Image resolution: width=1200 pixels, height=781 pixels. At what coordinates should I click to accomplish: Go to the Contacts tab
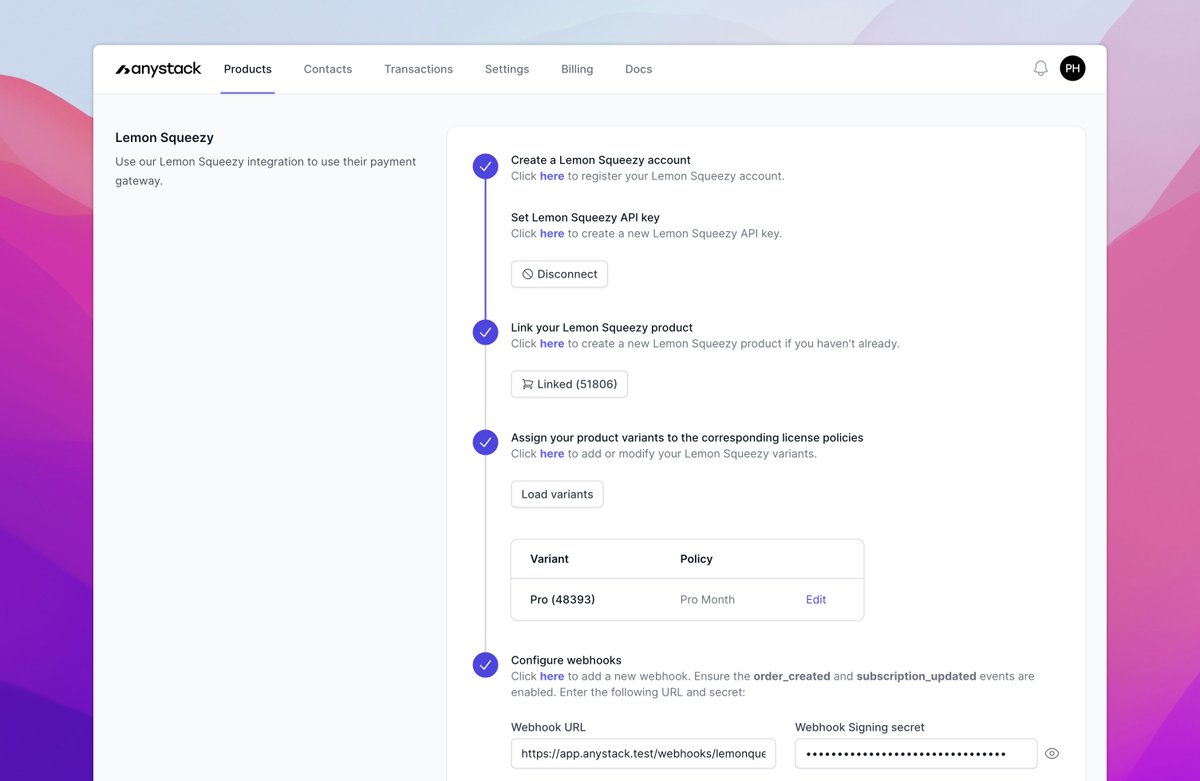coord(328,69)
